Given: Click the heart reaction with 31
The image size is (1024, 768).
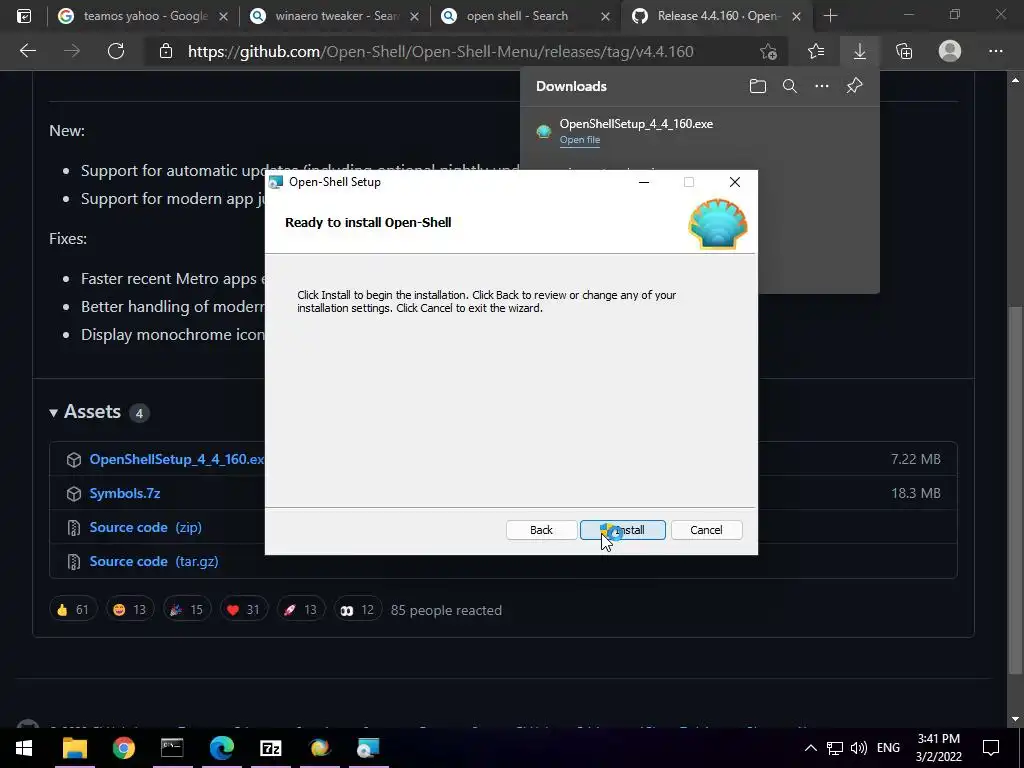Looking at the screenshot, I should (244, 609).
